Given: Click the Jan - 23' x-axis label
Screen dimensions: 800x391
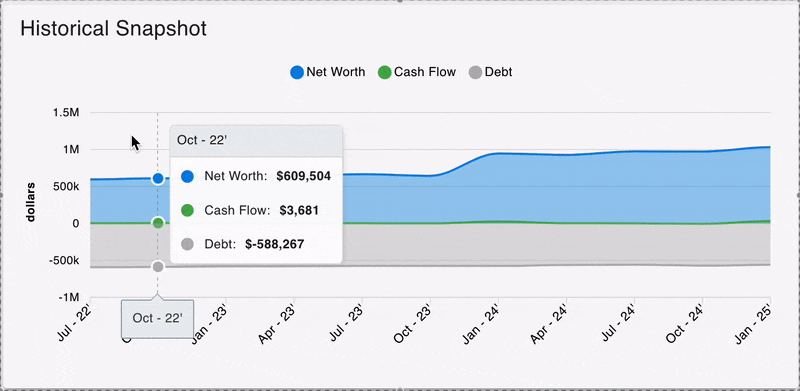Looking at the screenshot, I should 209,324.
